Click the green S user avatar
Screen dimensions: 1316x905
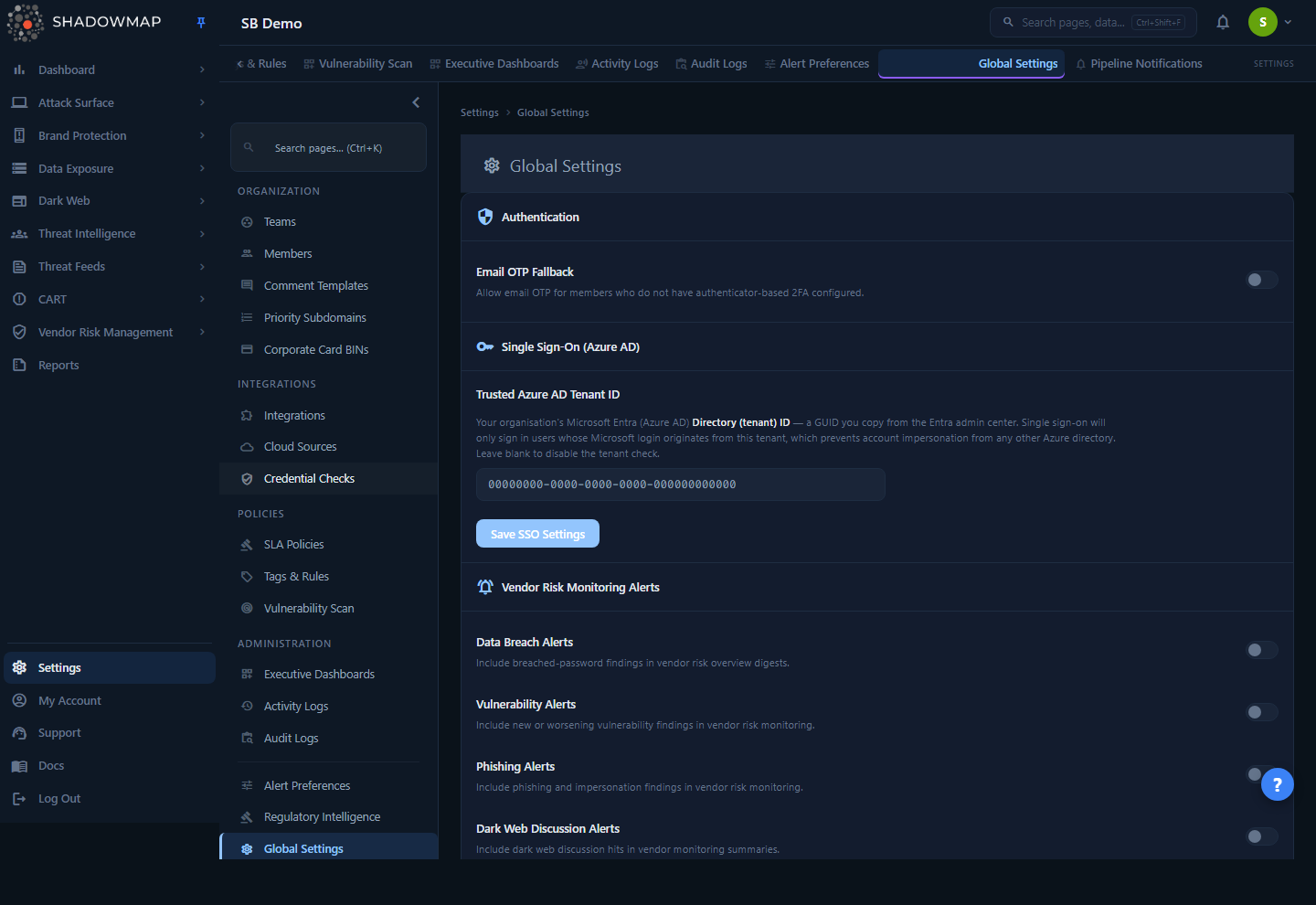click(1263, 22)
